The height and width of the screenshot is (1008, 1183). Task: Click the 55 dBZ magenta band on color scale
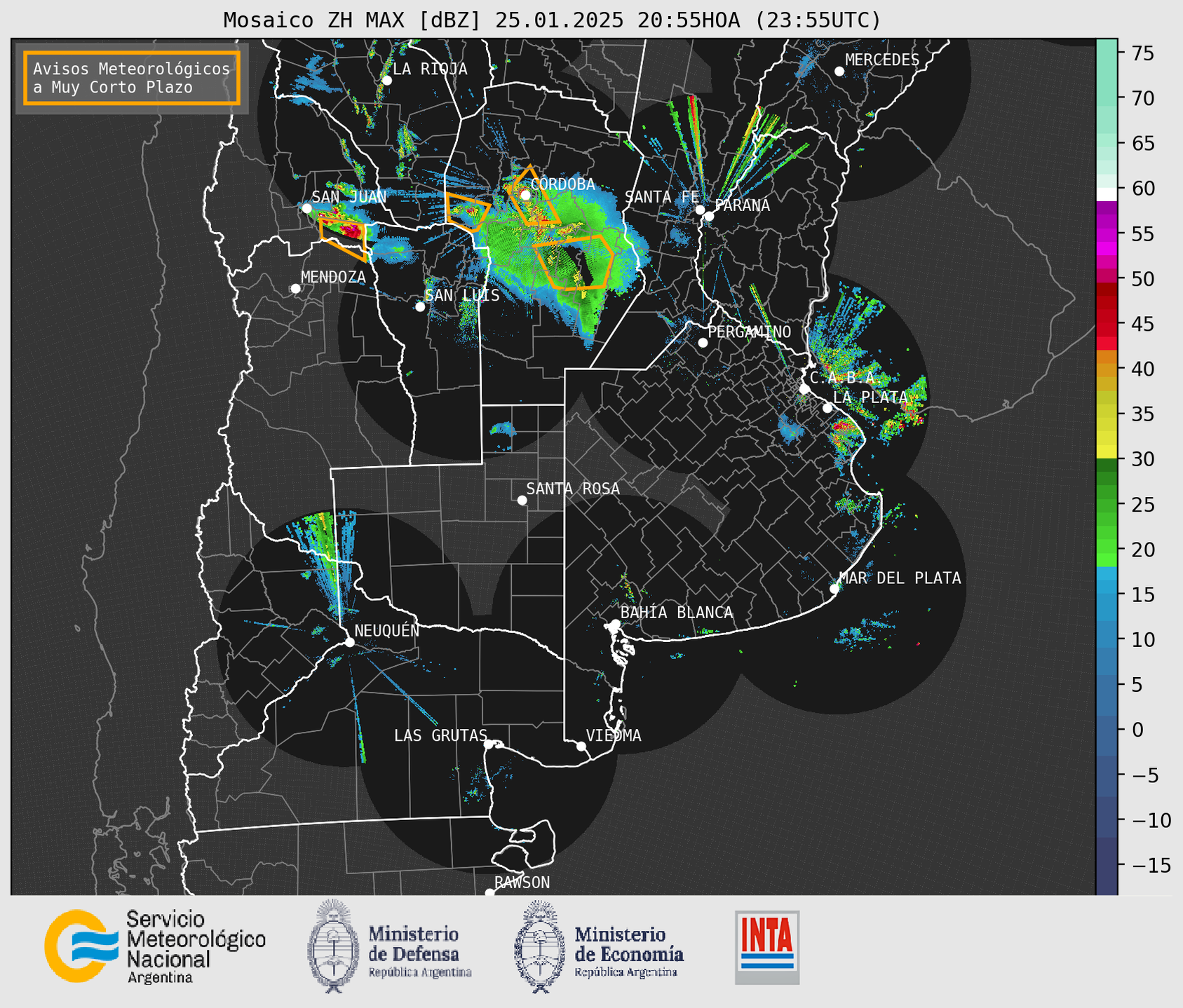pyautogui.click(x=1106, y=234)
